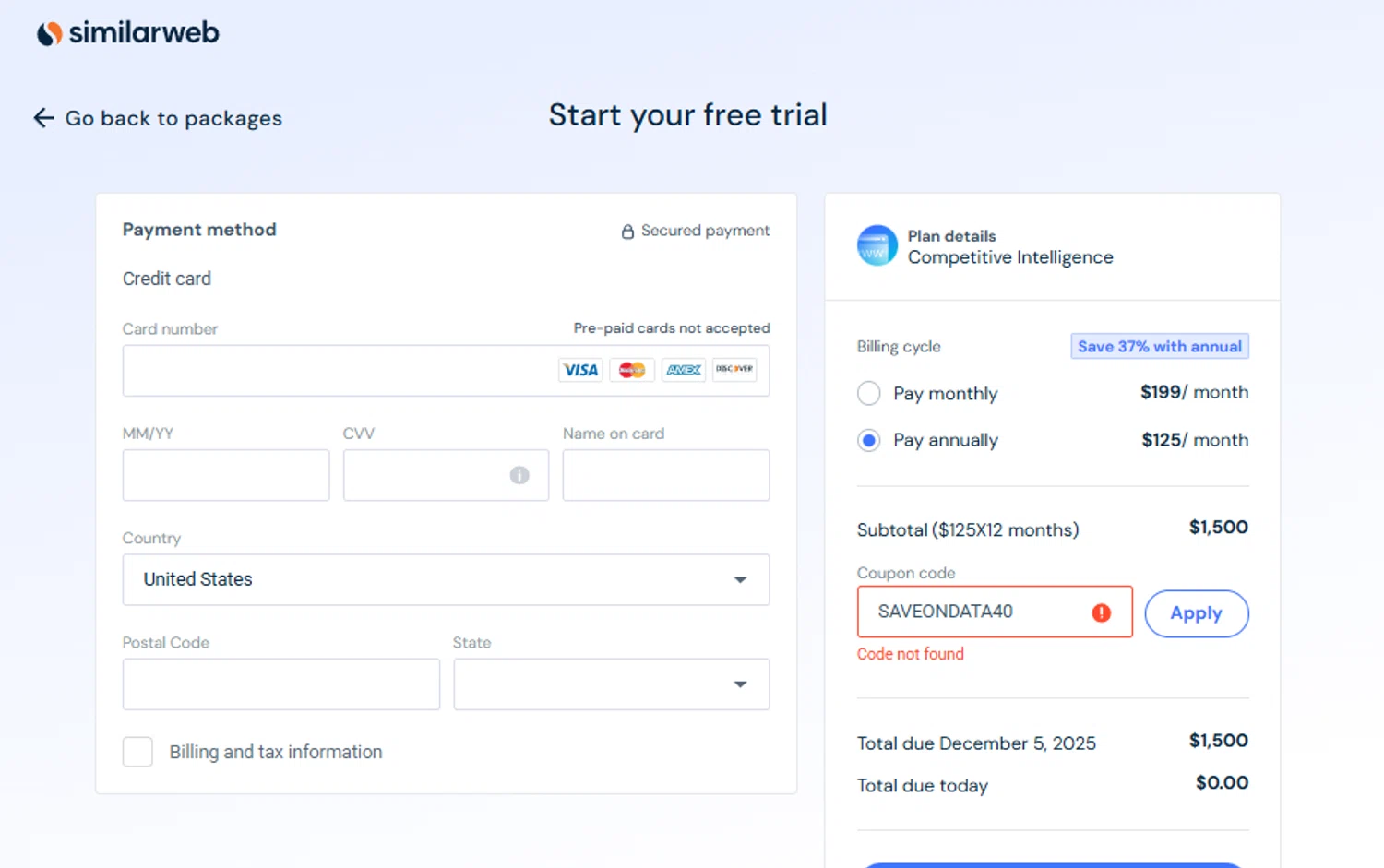Click the Discover card icon

734,370
